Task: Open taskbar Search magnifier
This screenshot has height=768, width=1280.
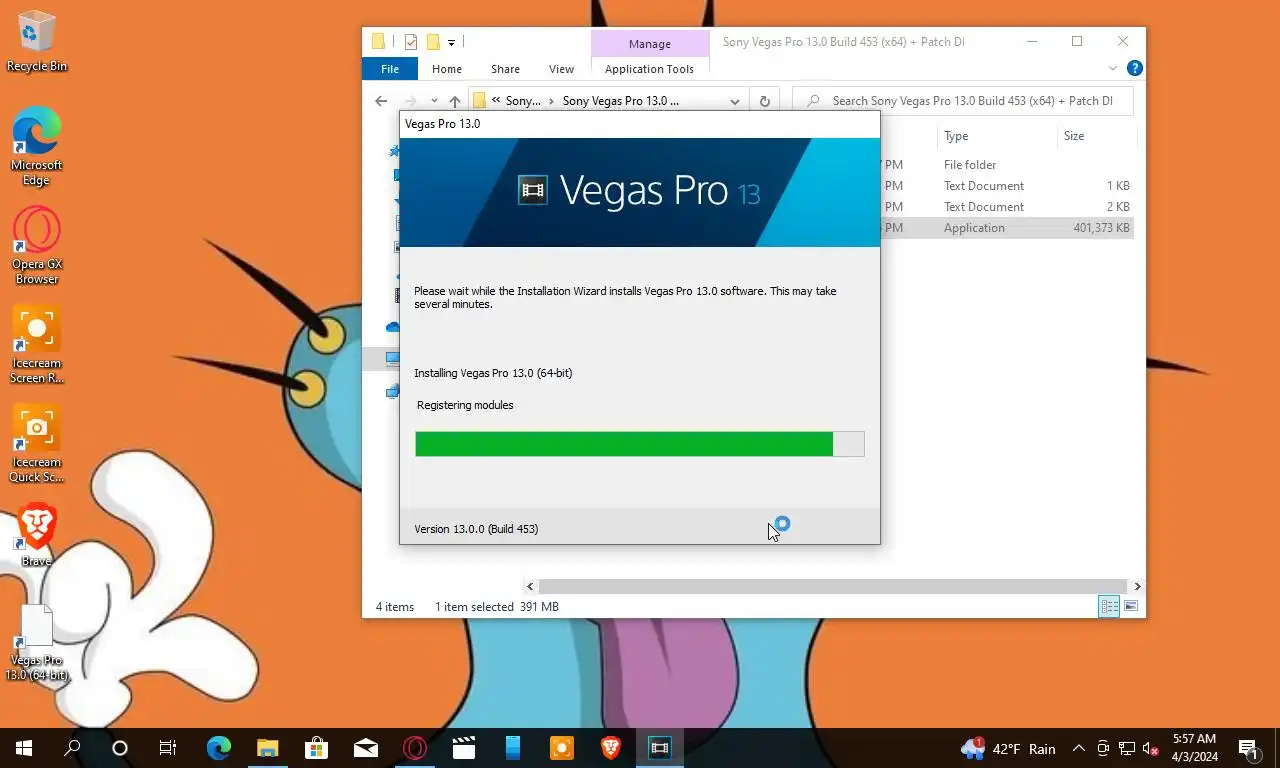Action: 72,748
